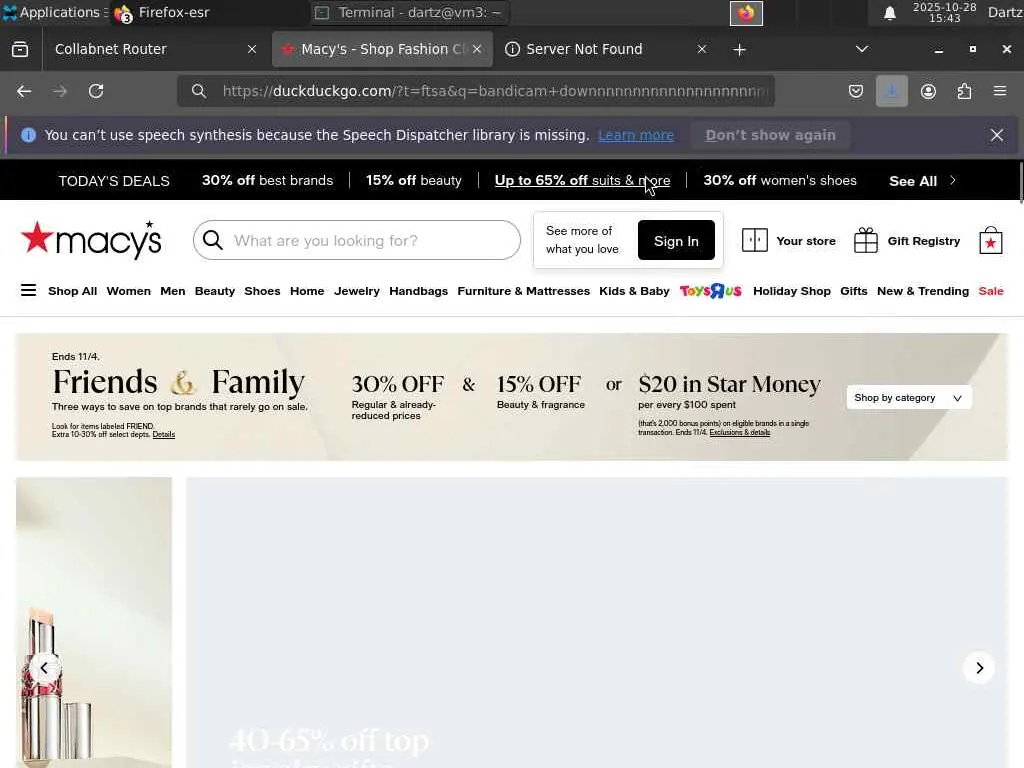
Task: Open Furniture & Mattresses menu
Action: 523,291
